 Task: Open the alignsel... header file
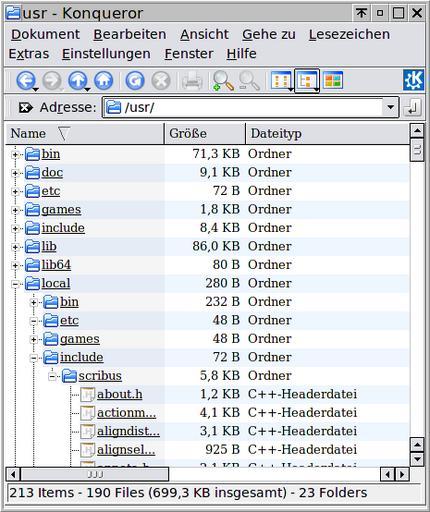tap(126, 450)
